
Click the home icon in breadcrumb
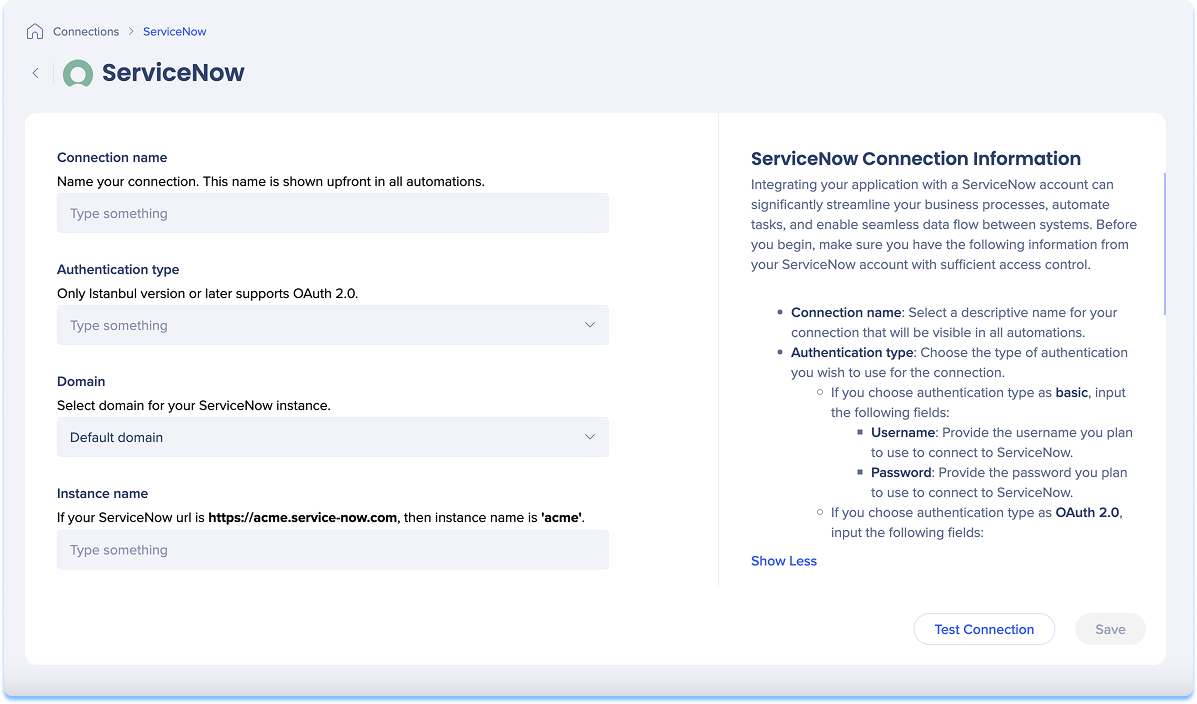coord(34,31)
